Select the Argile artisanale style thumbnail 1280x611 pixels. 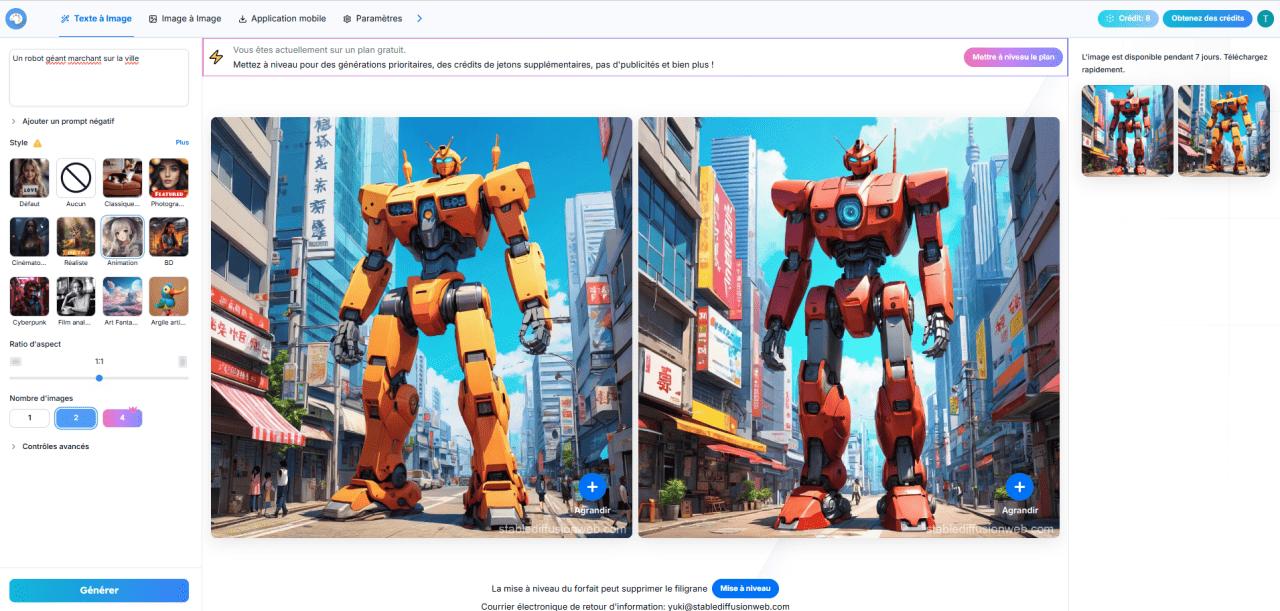coord(169,297)
